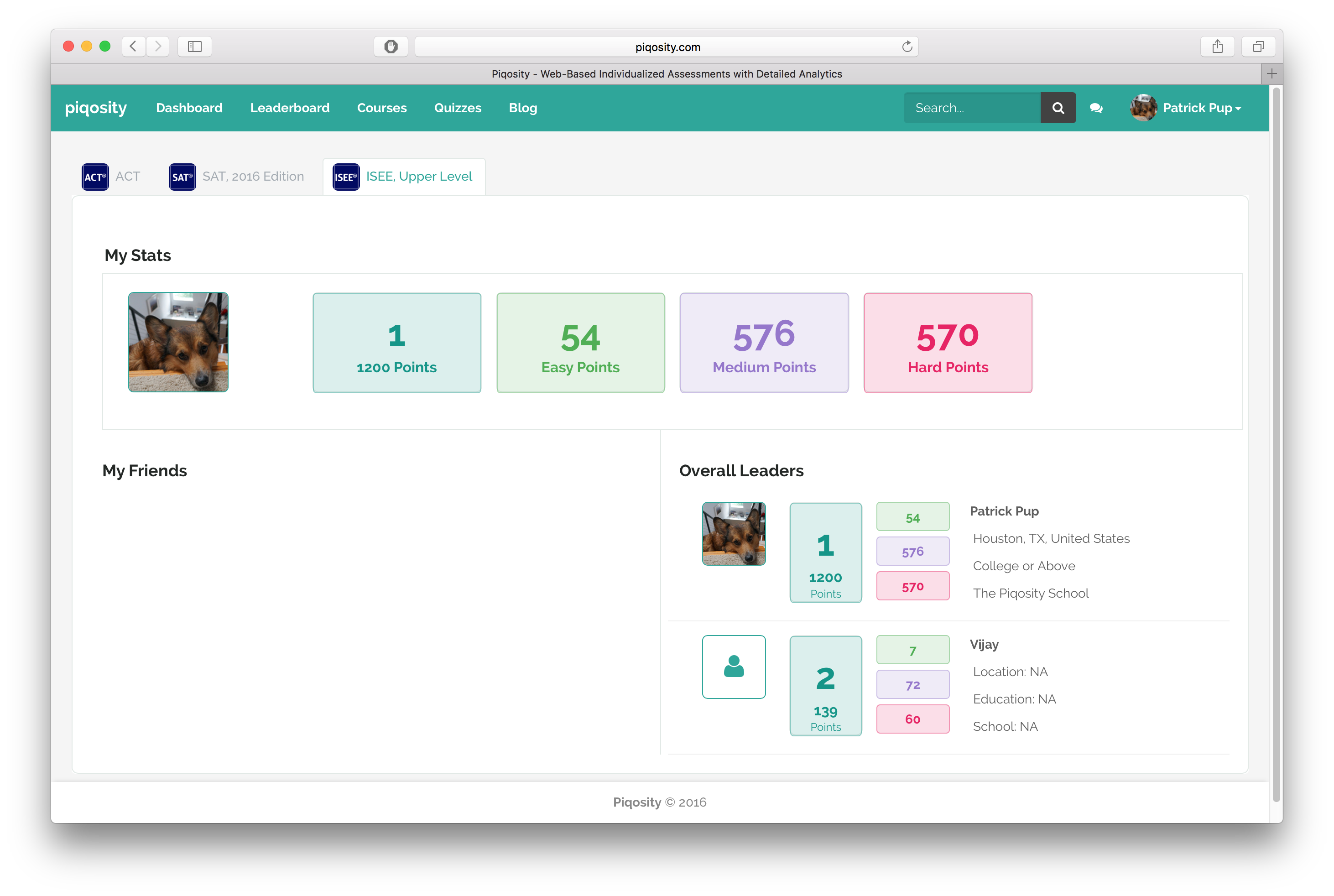Image resolution: width=1334 pixels, height=896 pixels.
Task: Click the My Stats profile dog photo
Action: (x=178, y=342)
